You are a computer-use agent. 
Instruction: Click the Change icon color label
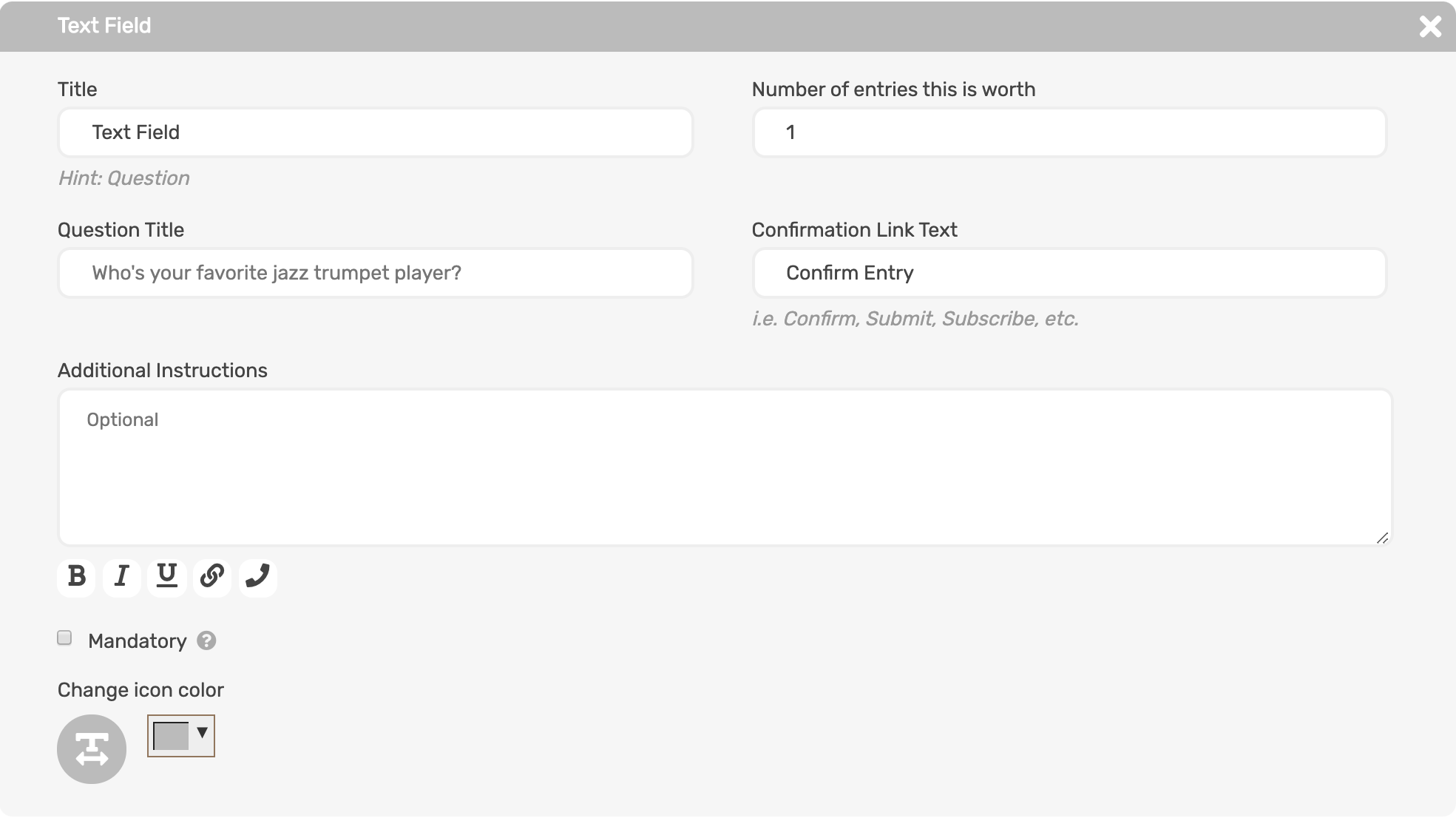140,690
